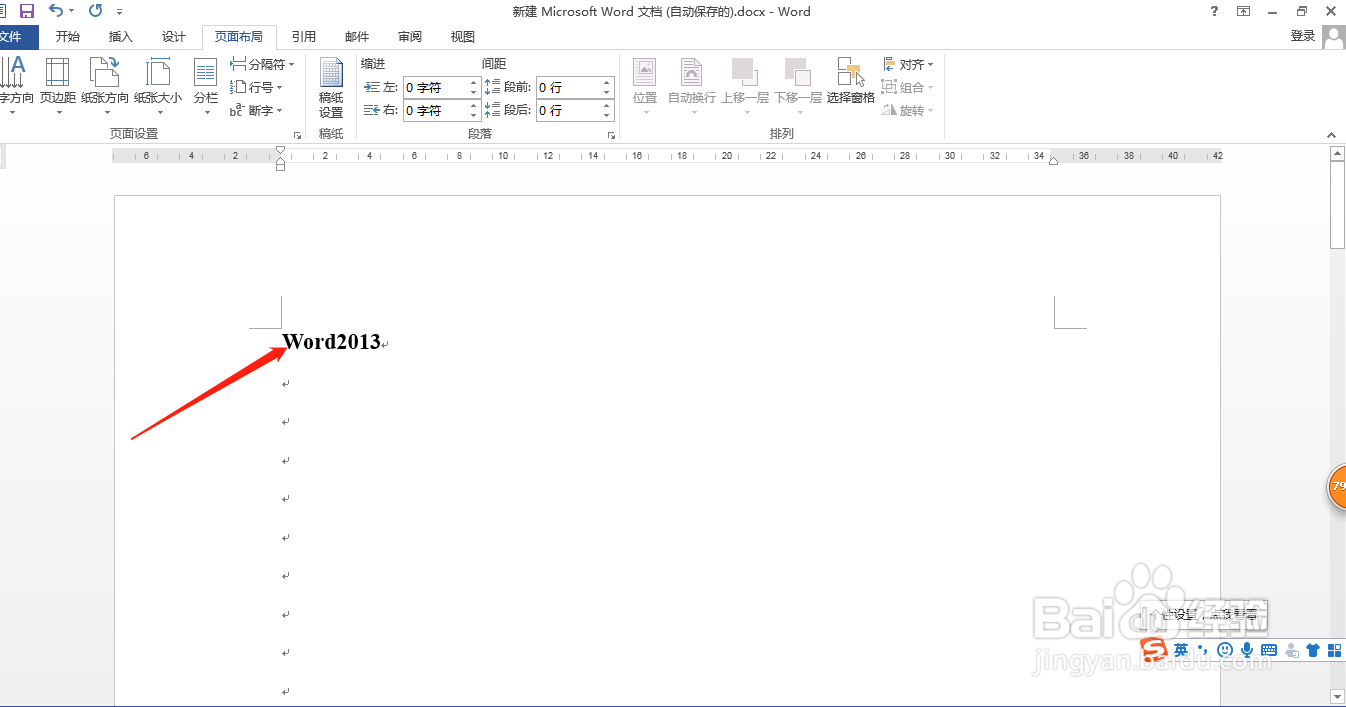The height and width of the screenshot is (707, 1346).
Task: Expand the 旋转 (Rotate) dropdown
Action: (x=908, y=110)
